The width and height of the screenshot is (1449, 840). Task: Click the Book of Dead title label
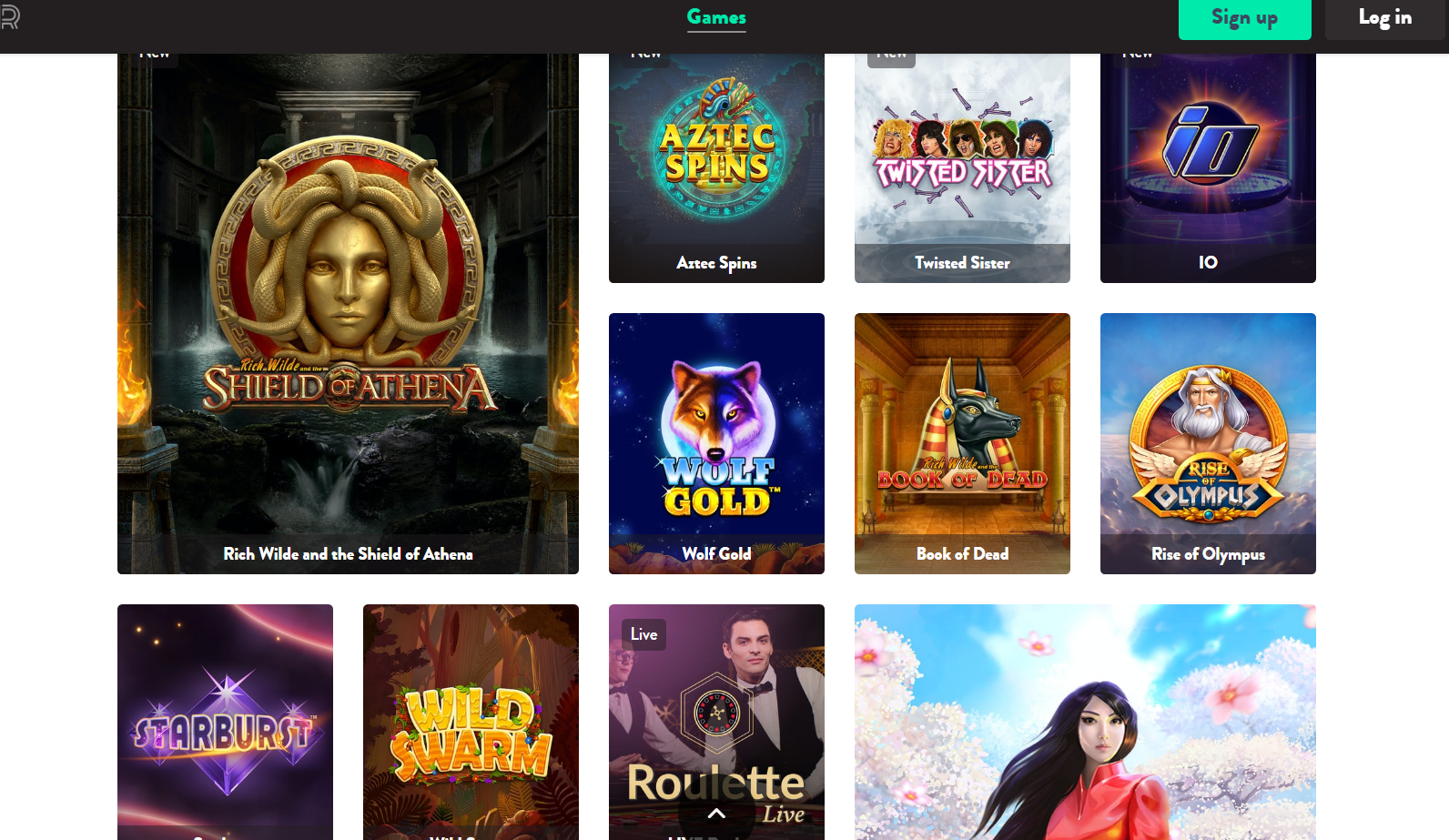click(x=962, y=553)
